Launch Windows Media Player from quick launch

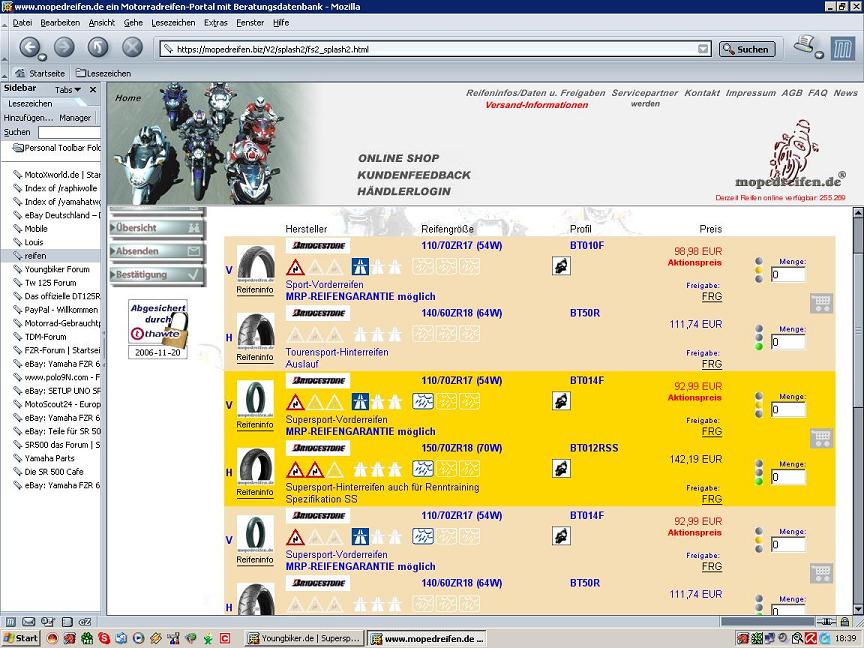pyautogui.click(x=138, y=638)
